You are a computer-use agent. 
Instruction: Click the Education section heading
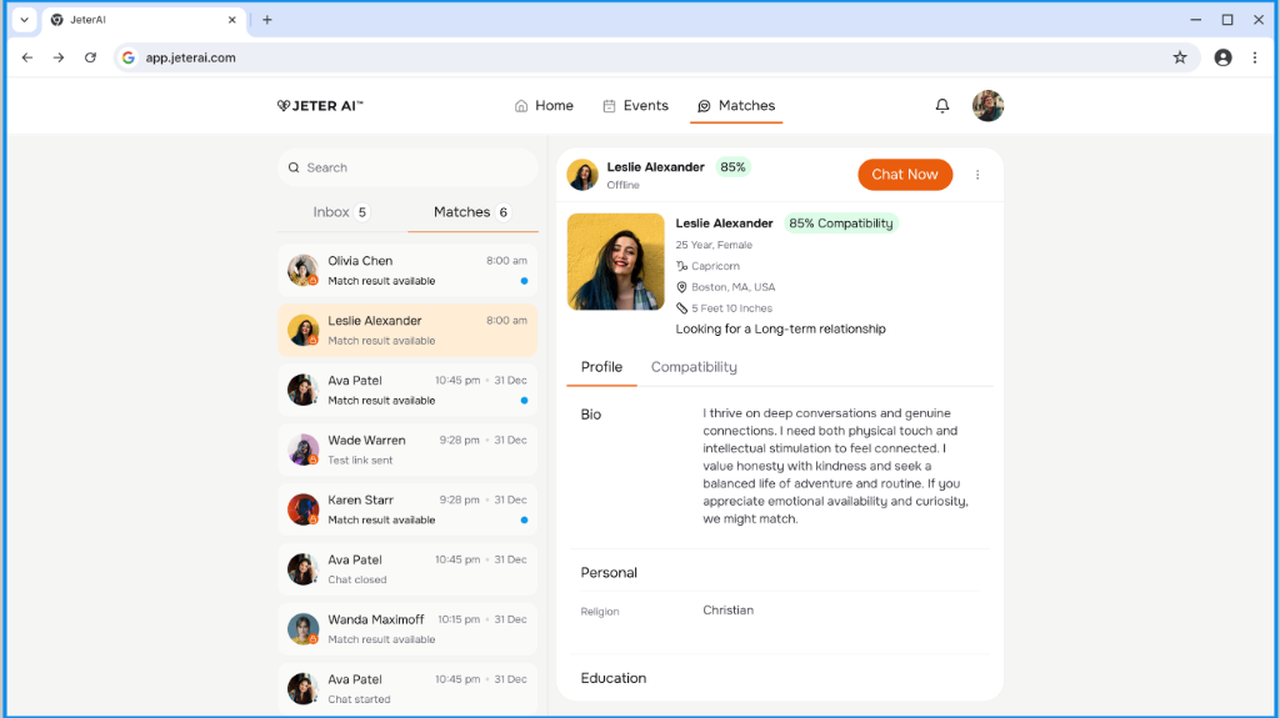(x=613, y=678)
